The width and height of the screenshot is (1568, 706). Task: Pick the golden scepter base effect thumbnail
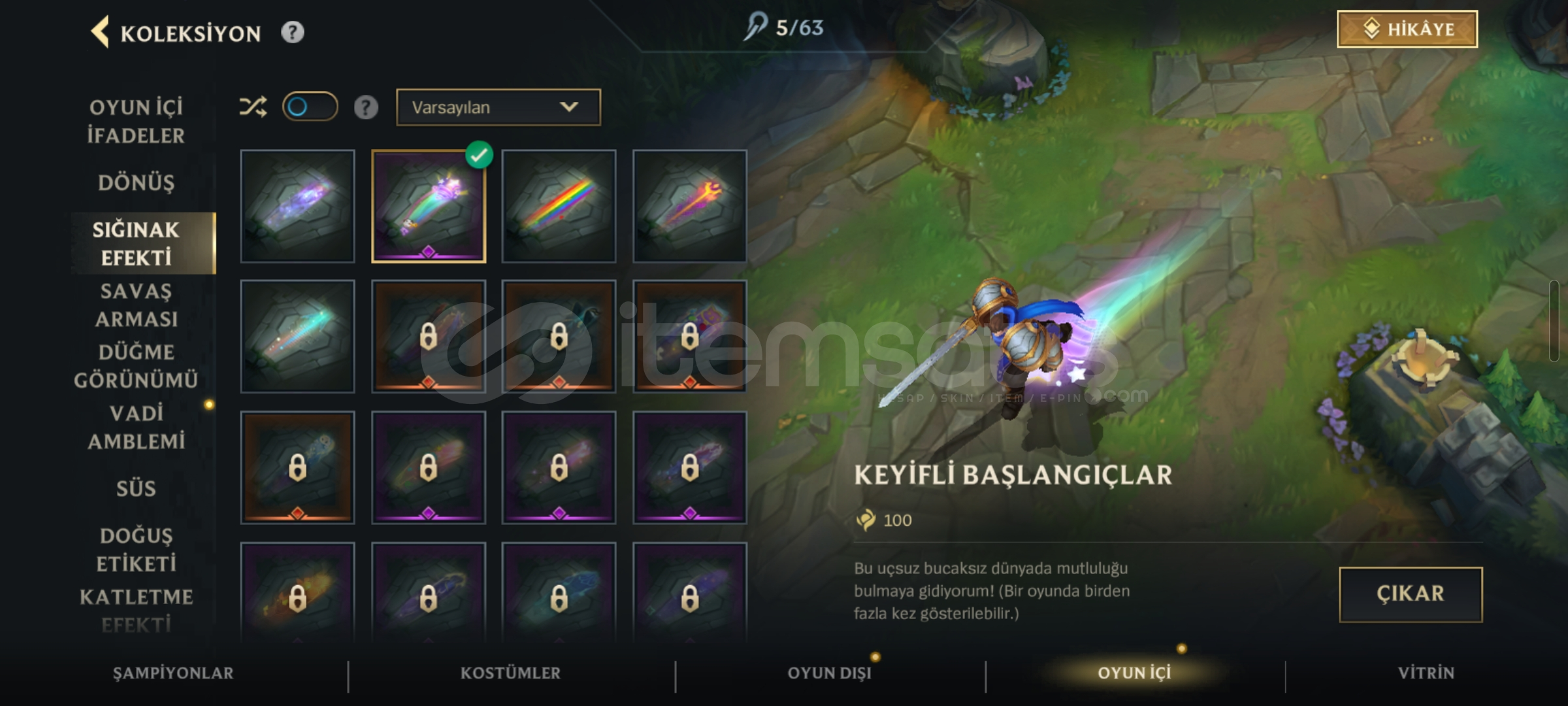point(689,206)
